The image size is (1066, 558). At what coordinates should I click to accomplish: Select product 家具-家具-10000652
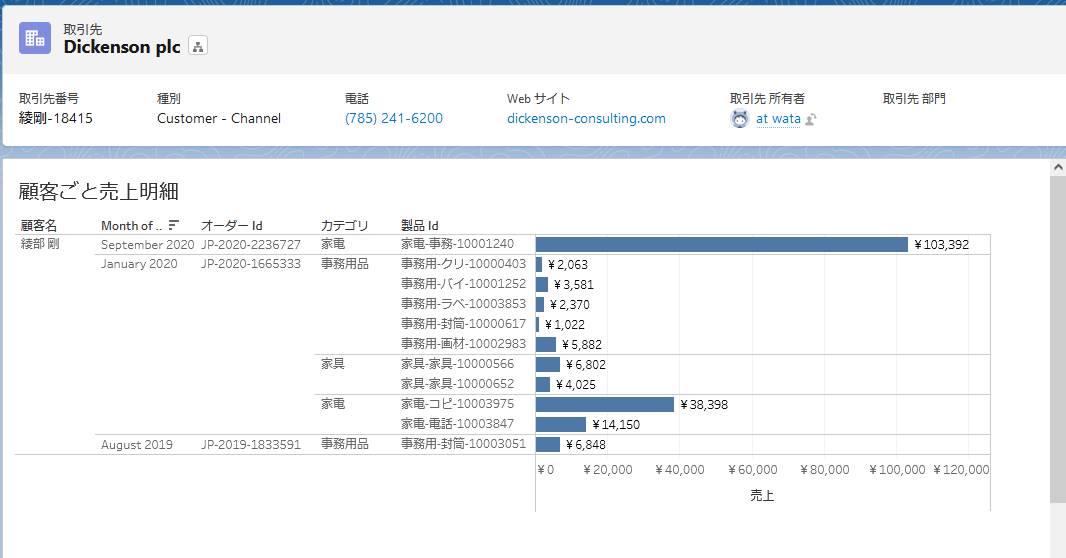[458, 384]
